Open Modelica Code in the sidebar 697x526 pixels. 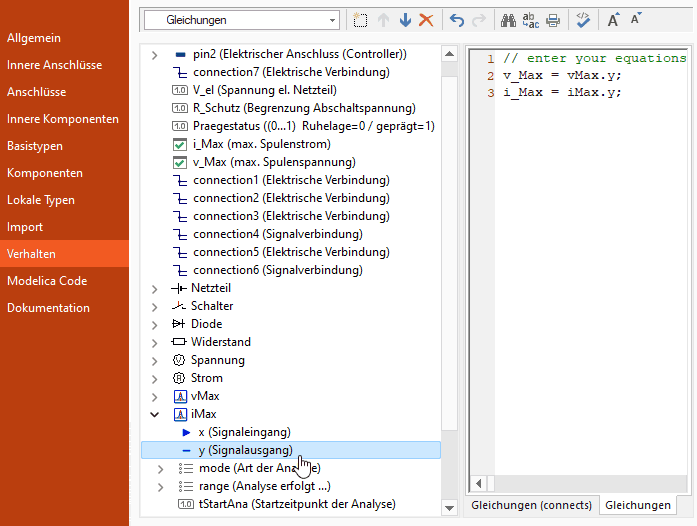point(47,281)
